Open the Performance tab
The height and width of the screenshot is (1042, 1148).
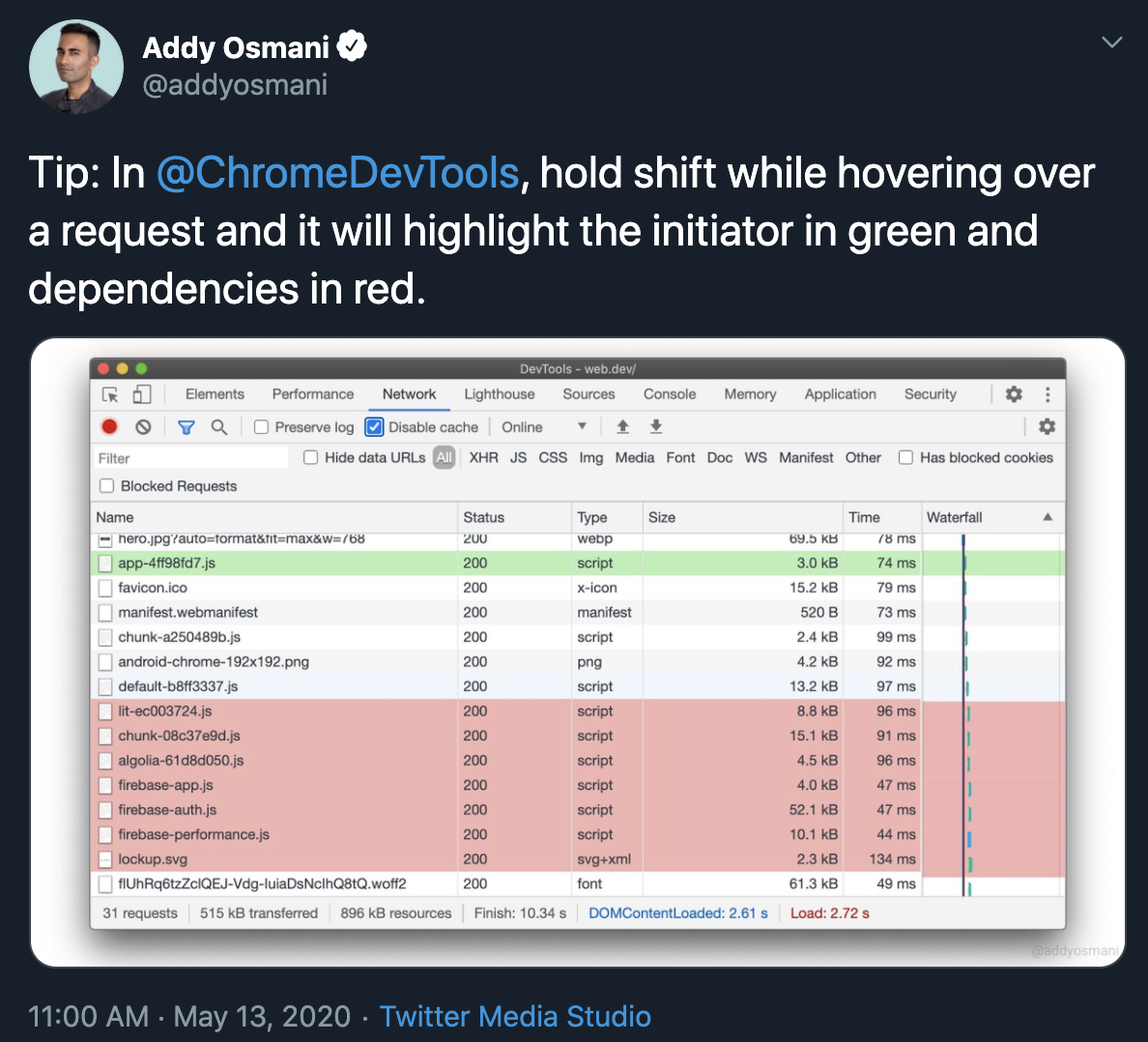(x=313, y=394)
